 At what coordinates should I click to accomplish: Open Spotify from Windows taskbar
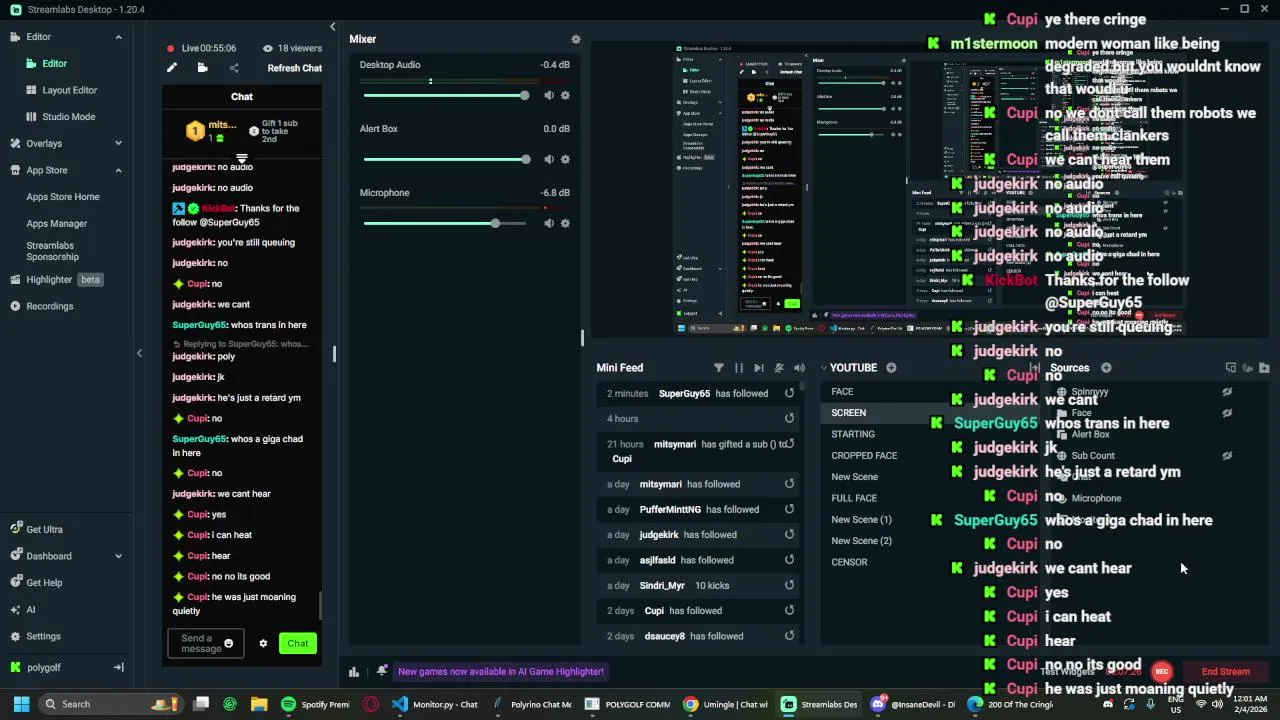pyautogui.click(x=316, y=704)
